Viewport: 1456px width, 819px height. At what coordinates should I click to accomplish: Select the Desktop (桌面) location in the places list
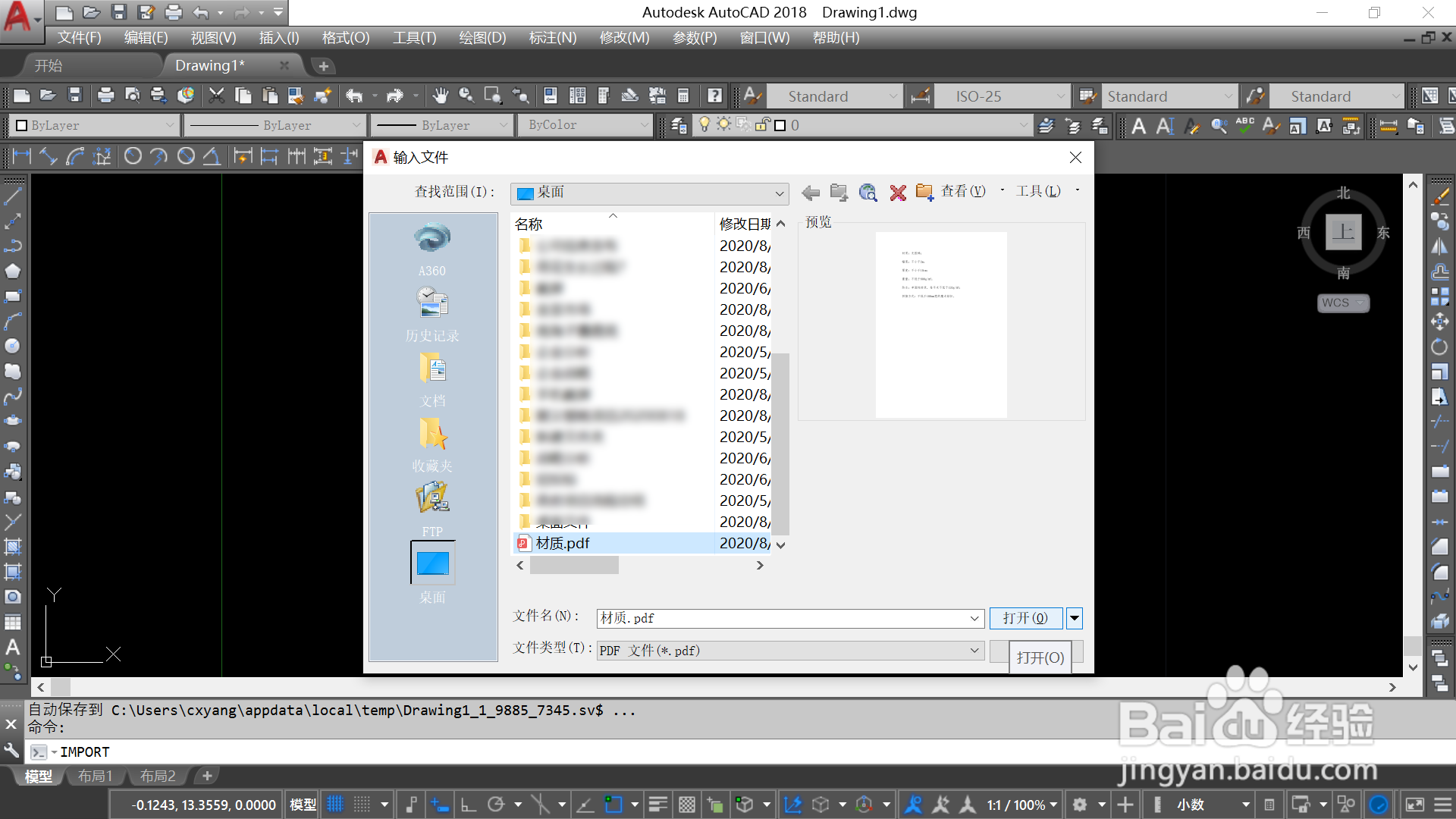pos(432,573)
